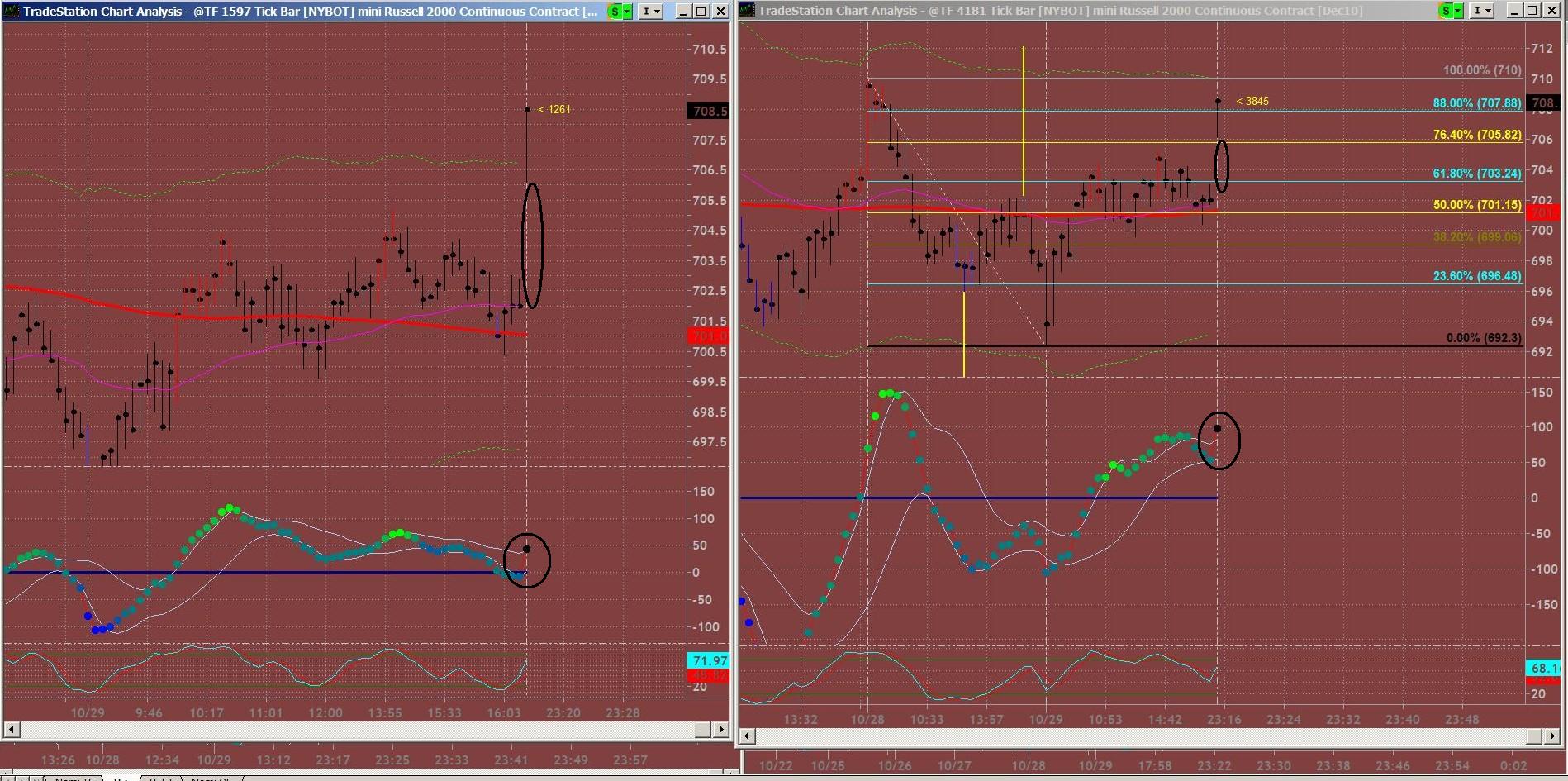Click the 14:42 time axis label

click(x=1165, y=719)
